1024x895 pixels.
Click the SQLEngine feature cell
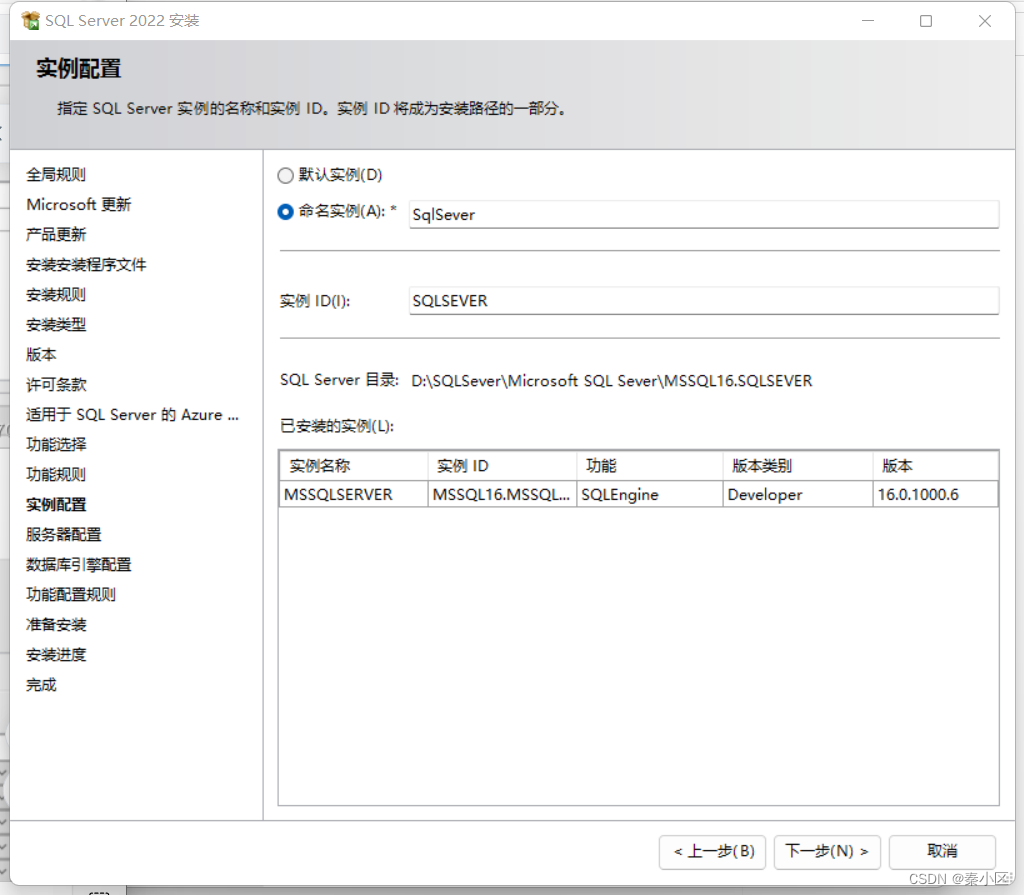650,495
